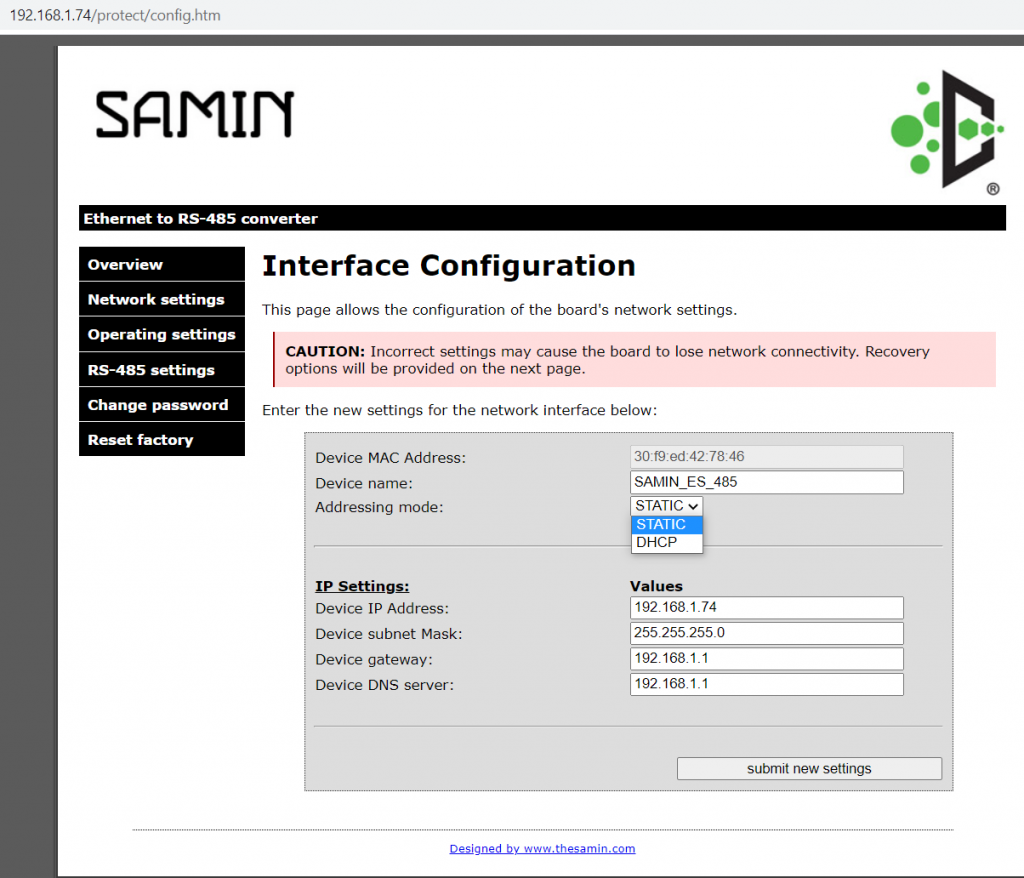
Task: Click the Device MAC Address: label
Action: pyautogui.click(x=391, y=457)
